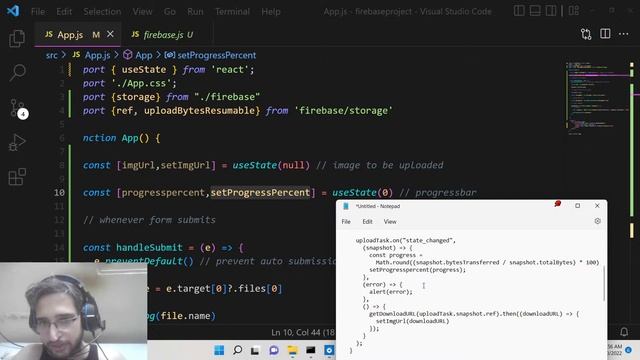Open Notepad Edit menu
Image resolution: width=640 pixels, height=360 pixels.
[367, 222]
